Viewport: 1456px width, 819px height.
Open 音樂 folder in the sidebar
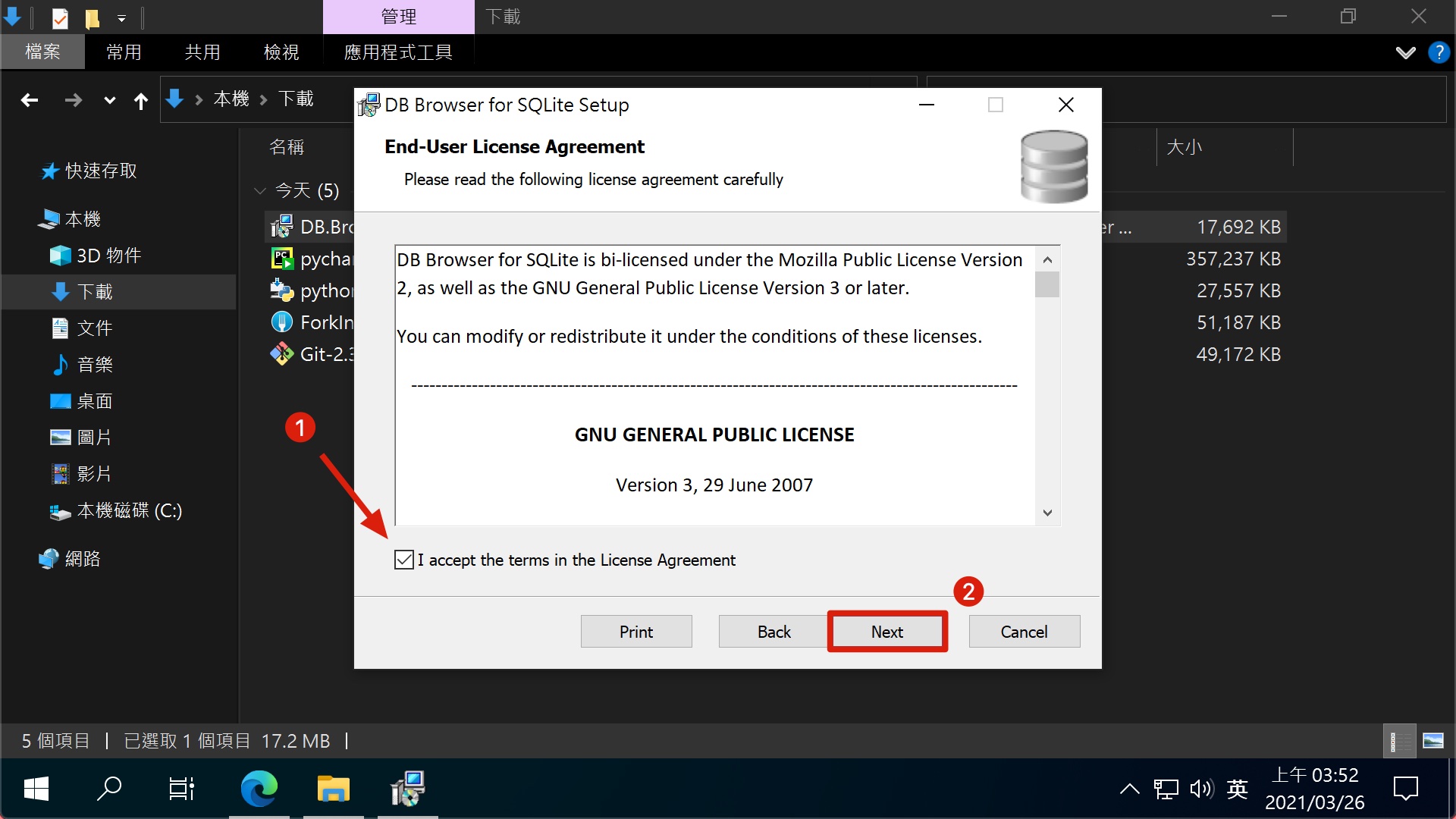pyautogui.click(x=82, y=365)
